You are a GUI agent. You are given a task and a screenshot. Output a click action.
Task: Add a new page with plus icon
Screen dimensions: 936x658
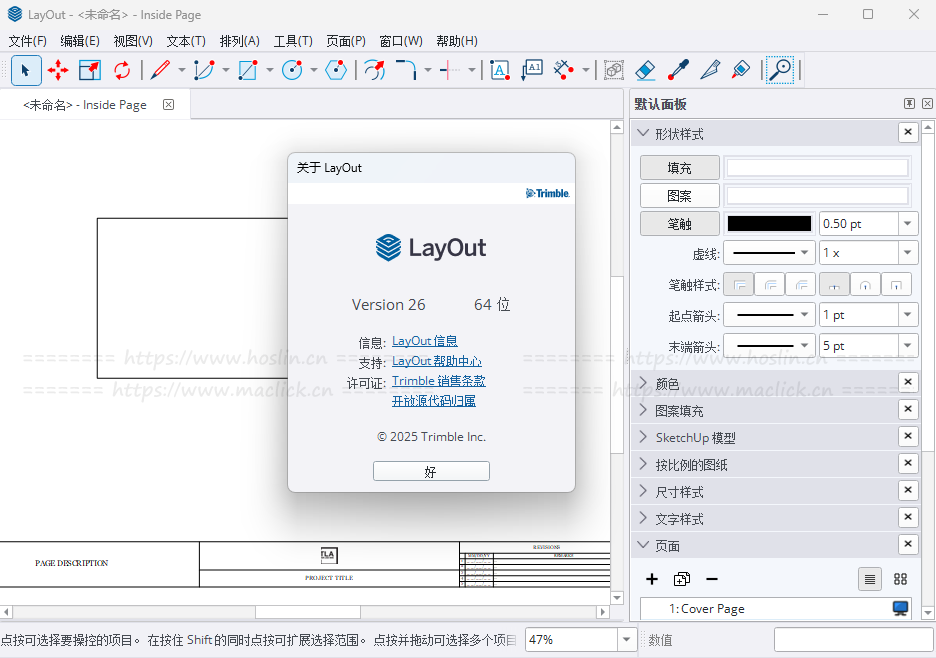click(x=652, y=579)
